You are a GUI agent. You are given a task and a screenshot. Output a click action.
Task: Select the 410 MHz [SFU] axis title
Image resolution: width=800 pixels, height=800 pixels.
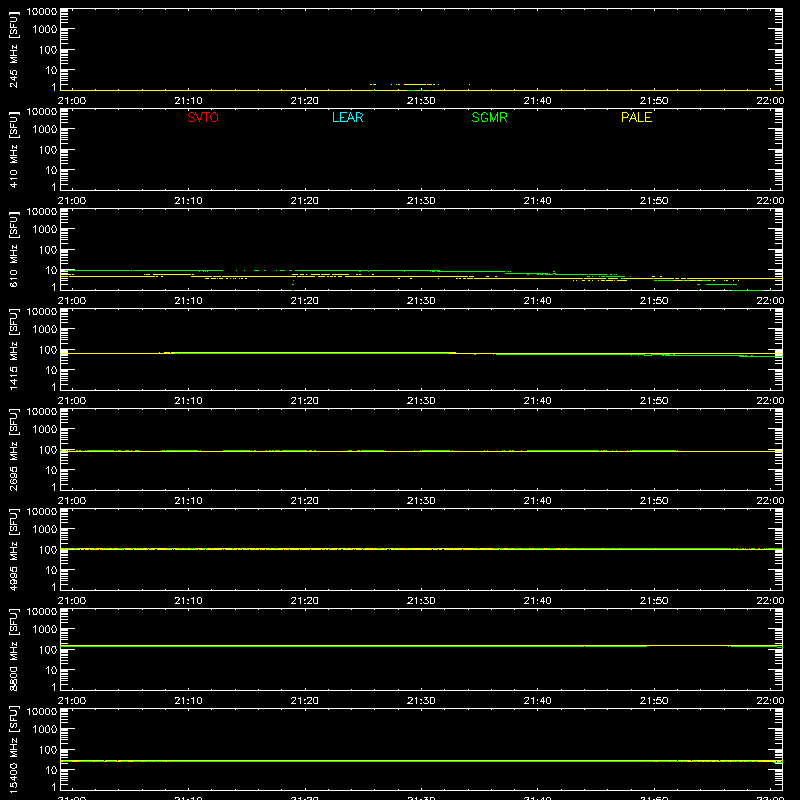14,149
